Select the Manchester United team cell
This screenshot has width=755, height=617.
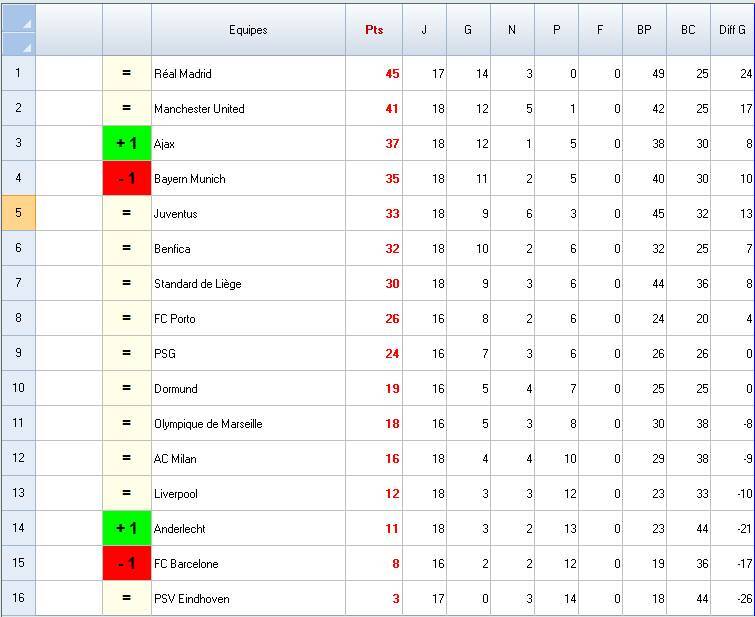pyautogui.click(x=199, y=108)
